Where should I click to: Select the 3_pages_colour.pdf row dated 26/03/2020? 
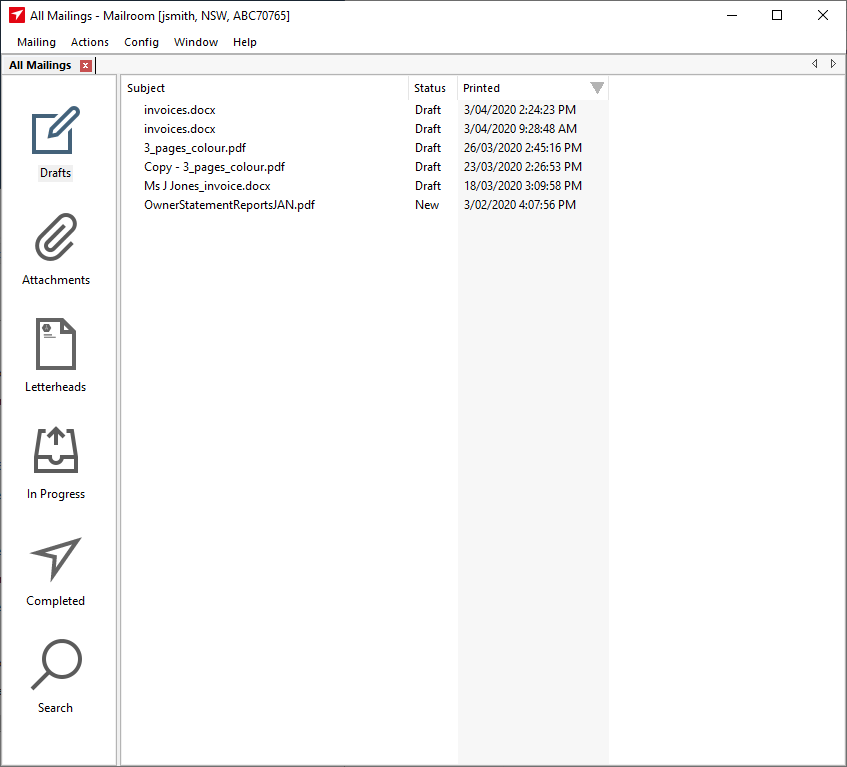pos(365,147)
